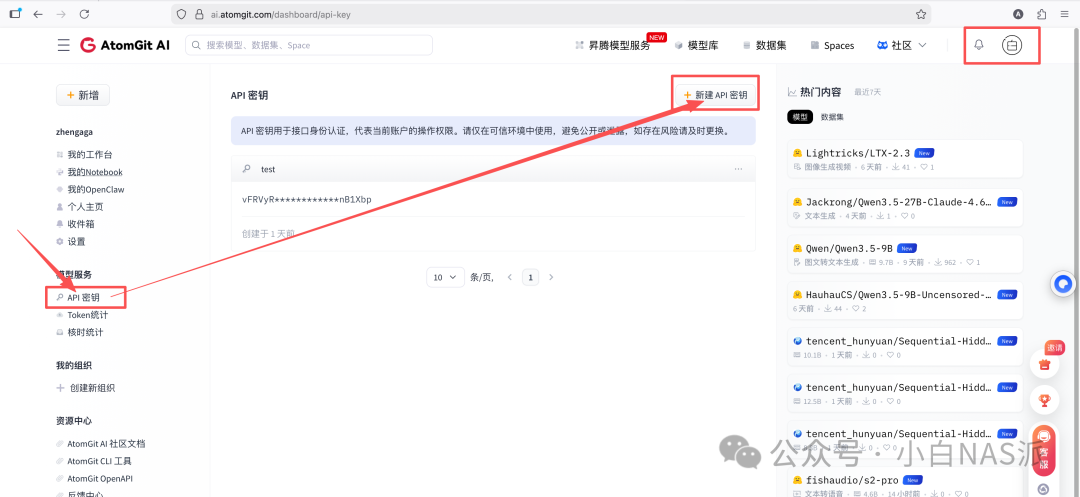Viewport: 1080px width, 497px height.
Task: Open the fishaudio/s2-pro model card
Action: pyautogui.click(x=905, y=484)
